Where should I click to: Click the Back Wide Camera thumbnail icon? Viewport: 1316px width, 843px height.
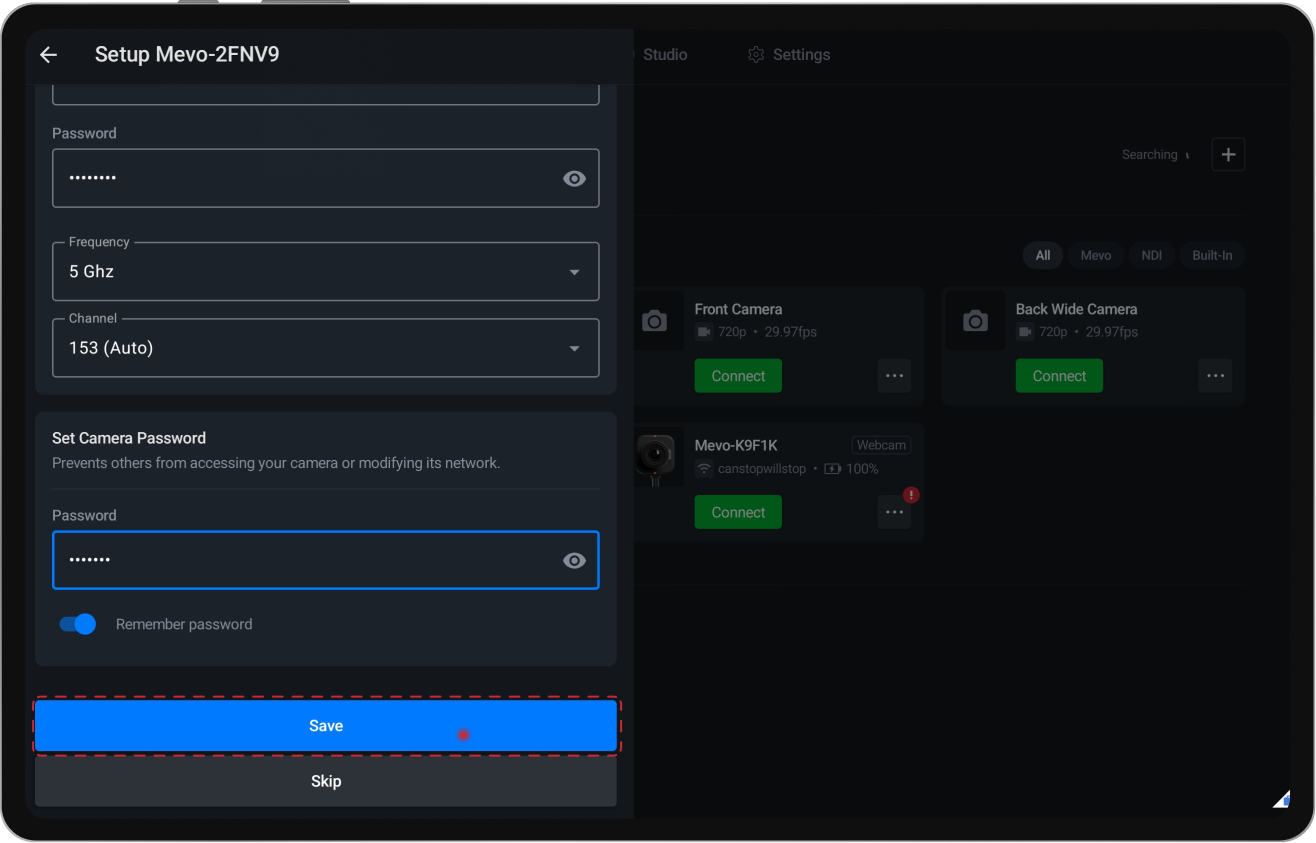[x=975, y=321]
